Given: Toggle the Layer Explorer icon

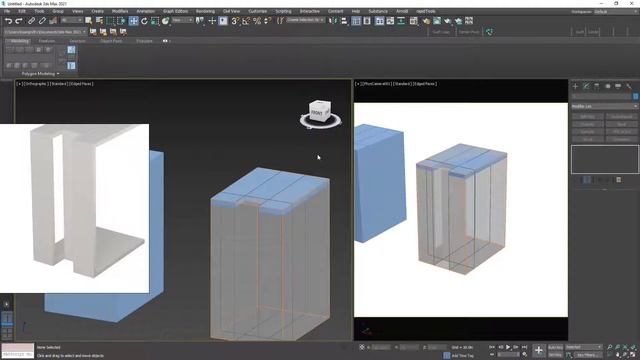Looking at the screenshot, I should coord(367,21).
